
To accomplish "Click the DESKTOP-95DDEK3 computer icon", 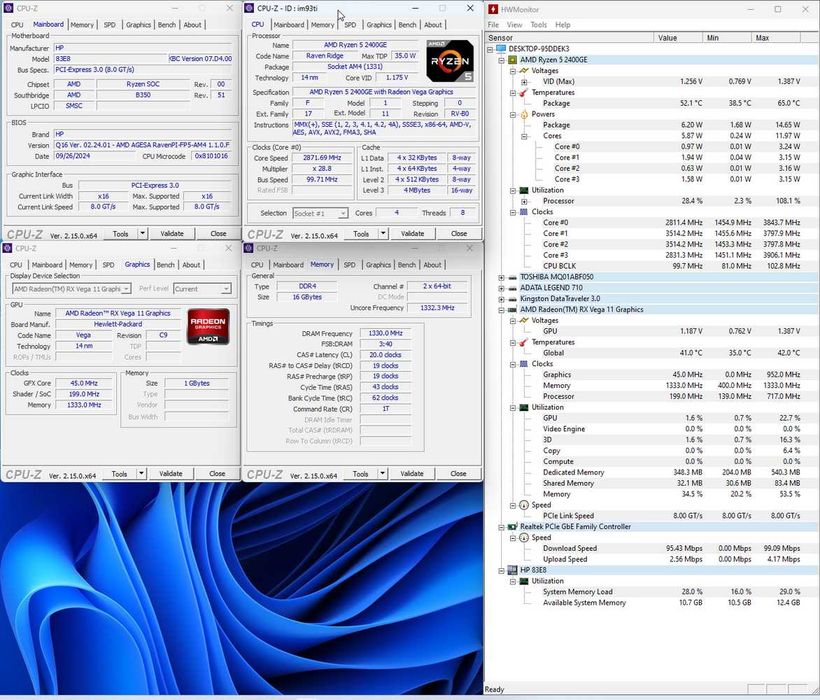I will [x=501, y=48].
